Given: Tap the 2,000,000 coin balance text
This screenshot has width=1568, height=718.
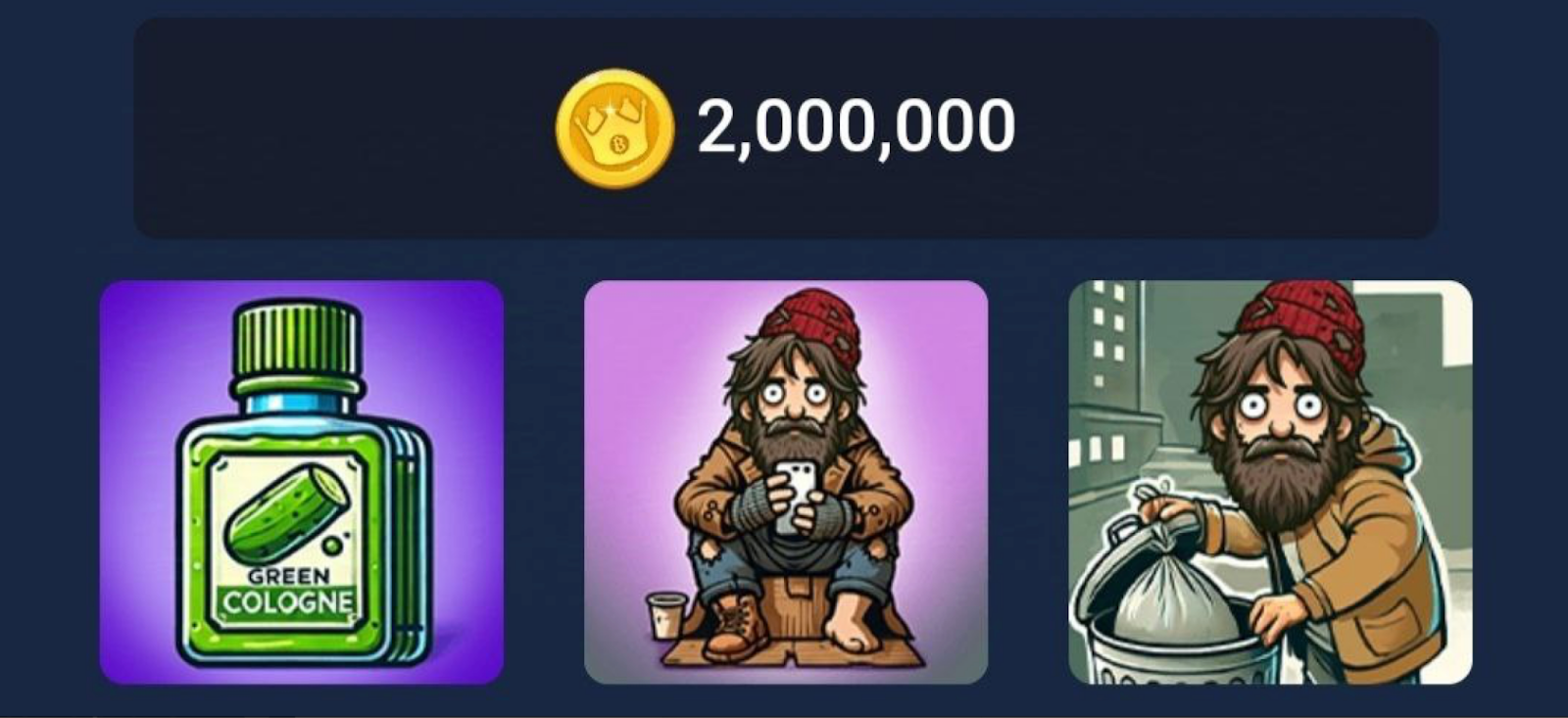Looking at the screenshot, I should 856,127.
